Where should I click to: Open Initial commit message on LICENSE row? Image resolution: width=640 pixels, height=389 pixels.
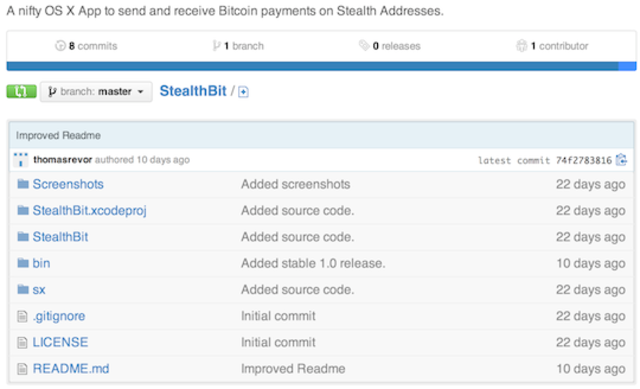click(x=278, y=342)
